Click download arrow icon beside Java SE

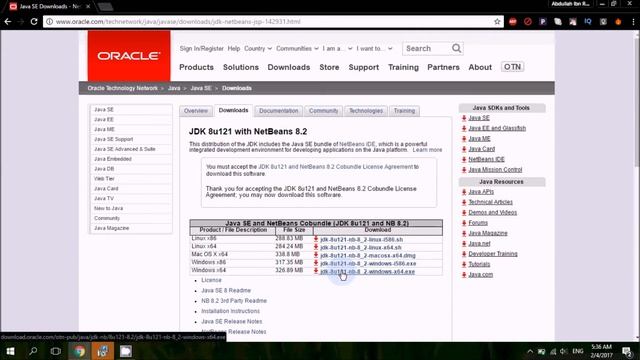[464, 118]
